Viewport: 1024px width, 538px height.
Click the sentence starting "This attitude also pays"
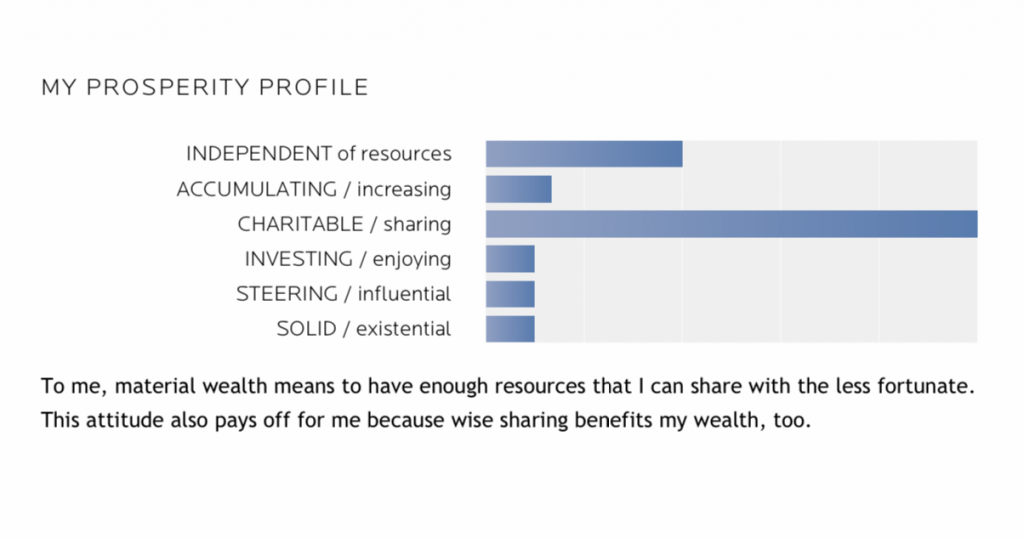click(x=425, y=420)
